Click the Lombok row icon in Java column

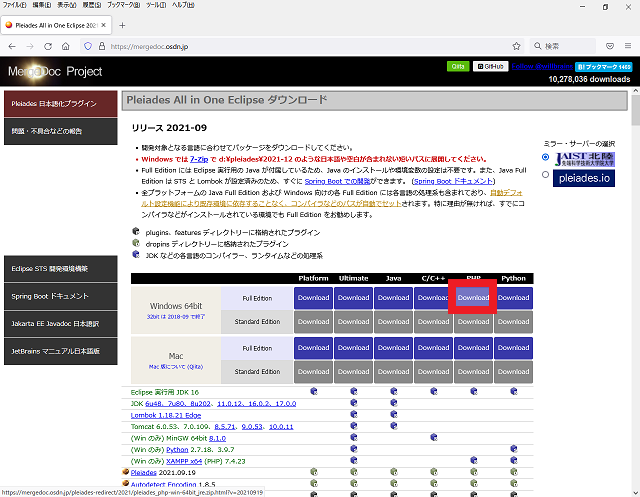click(393, 414)
